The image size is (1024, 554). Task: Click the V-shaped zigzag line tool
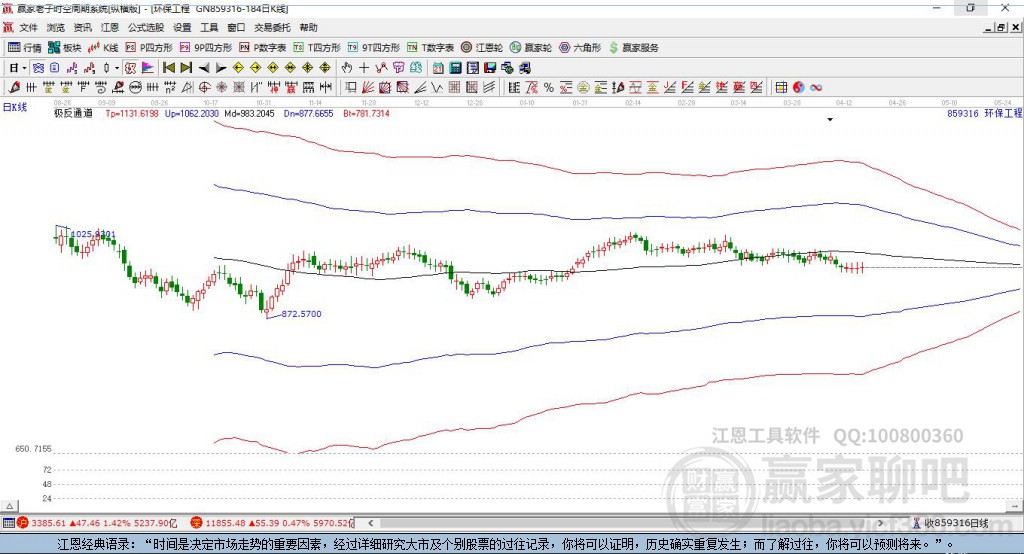437,88
